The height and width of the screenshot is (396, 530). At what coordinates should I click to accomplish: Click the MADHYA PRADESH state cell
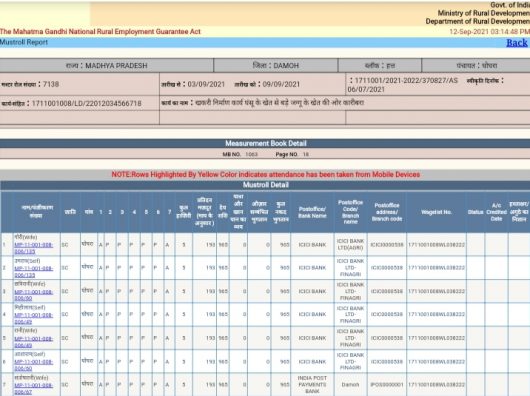(106, 66)
